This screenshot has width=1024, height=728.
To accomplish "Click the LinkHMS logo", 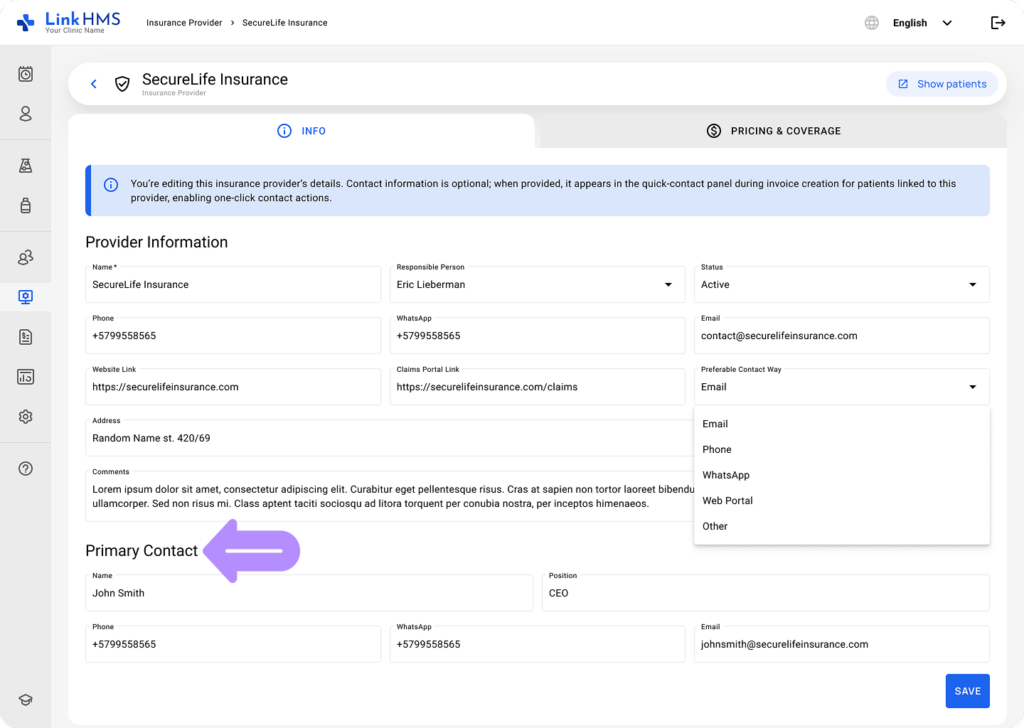I will (x=68, y=22).
